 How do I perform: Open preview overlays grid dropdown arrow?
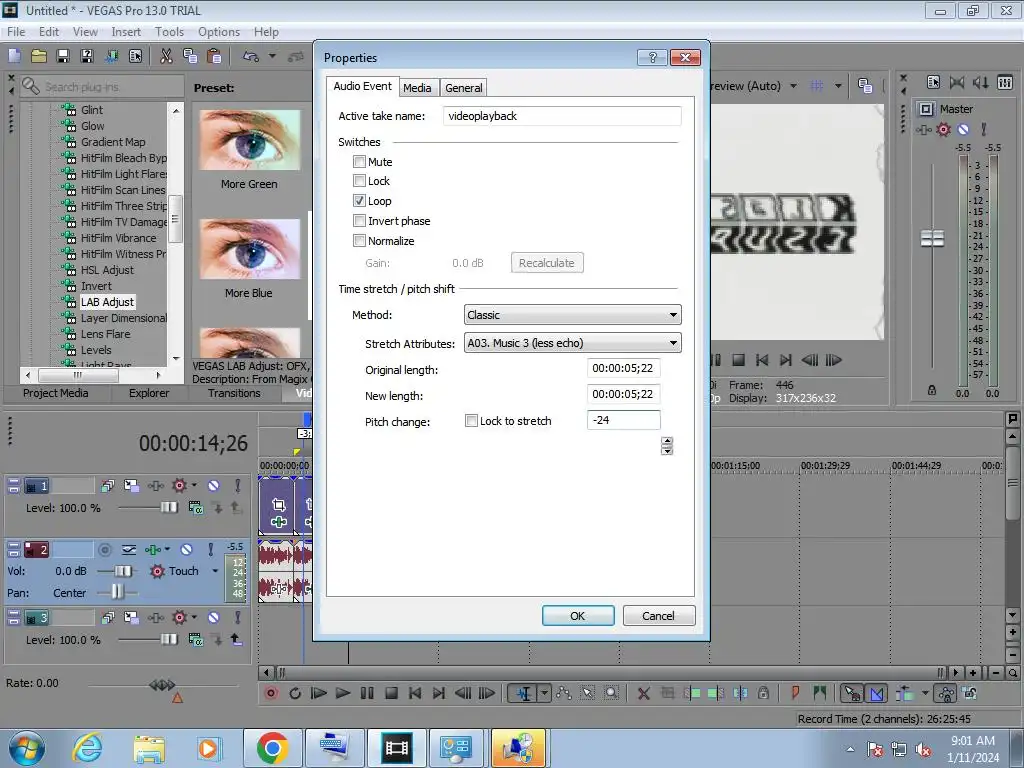point(838,86)
